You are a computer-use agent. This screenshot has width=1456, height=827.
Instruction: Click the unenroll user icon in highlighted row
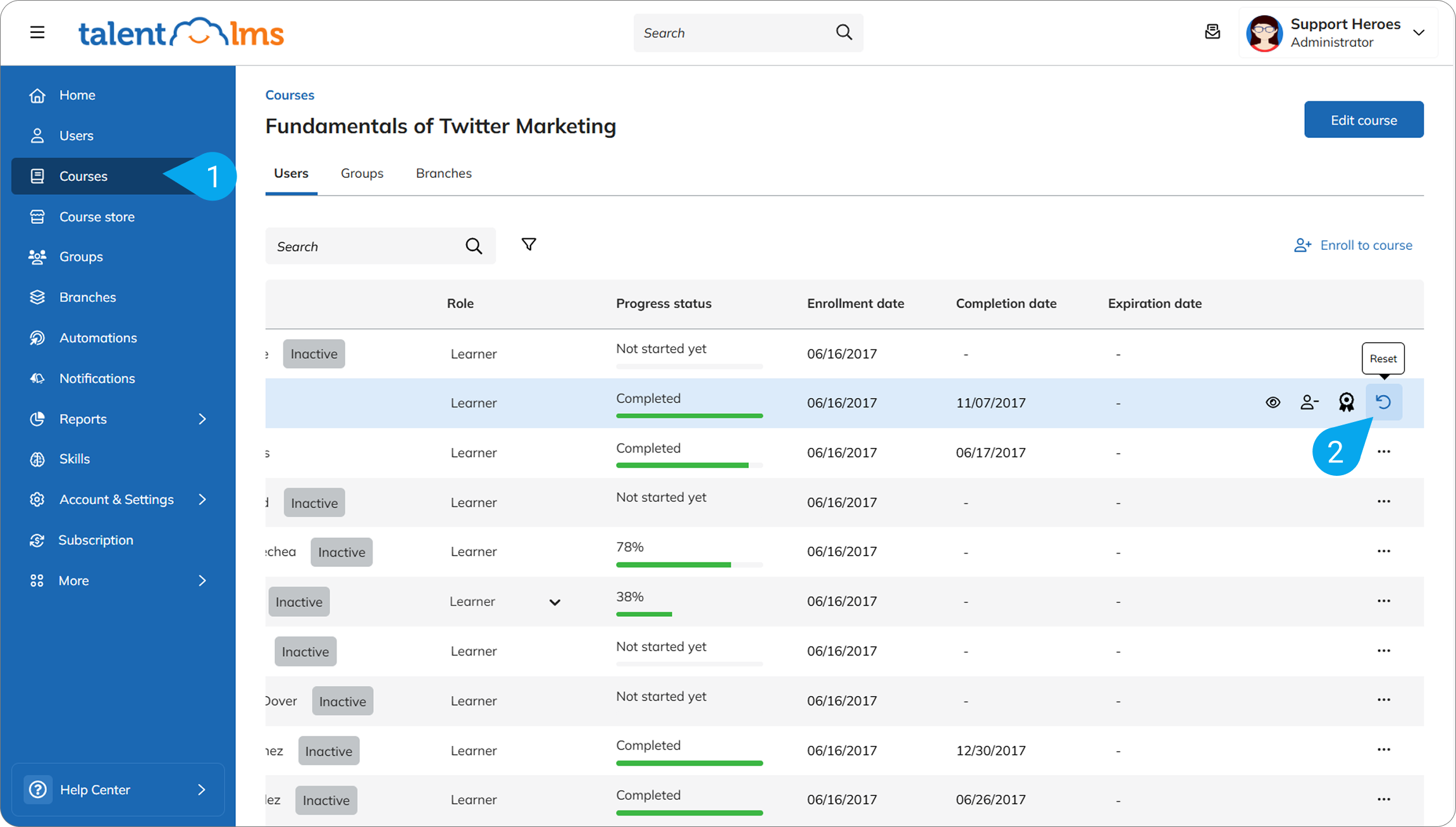[1309, 402]
